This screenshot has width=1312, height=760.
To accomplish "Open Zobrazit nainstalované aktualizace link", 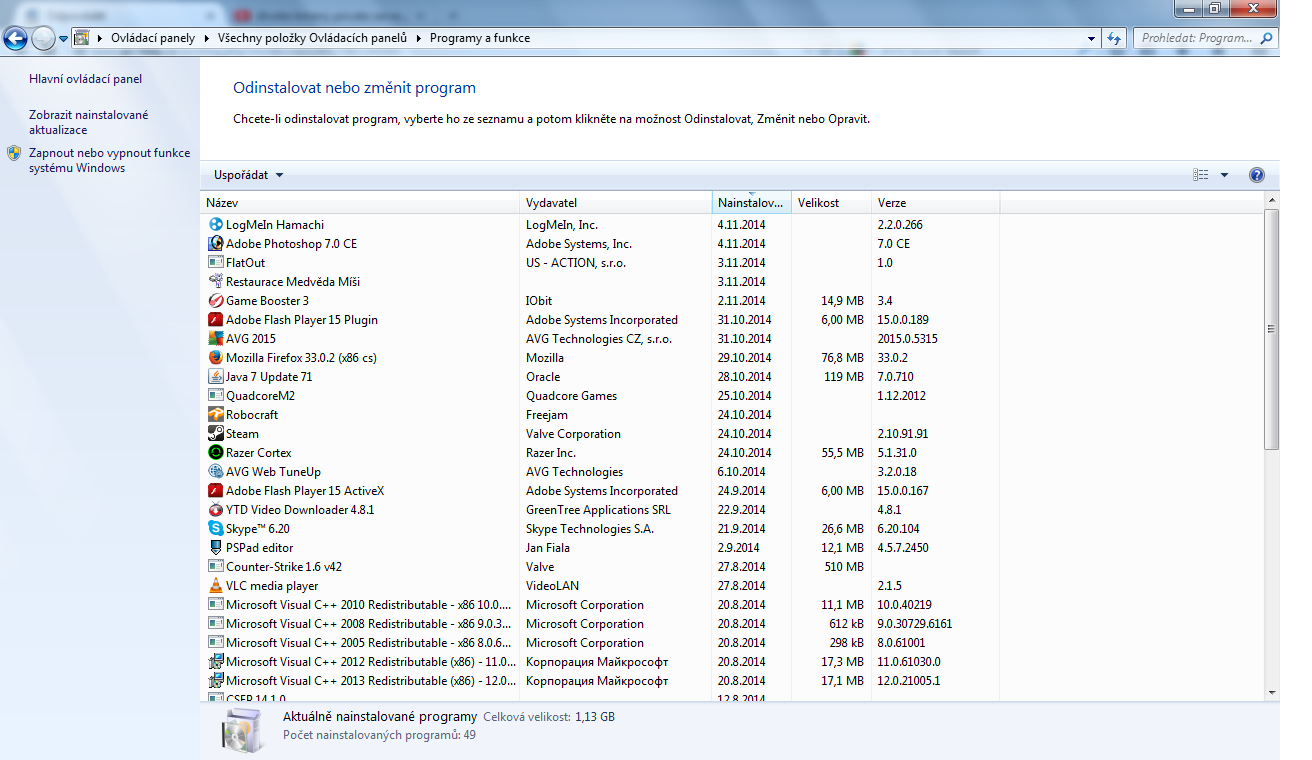I will (89, 122).
